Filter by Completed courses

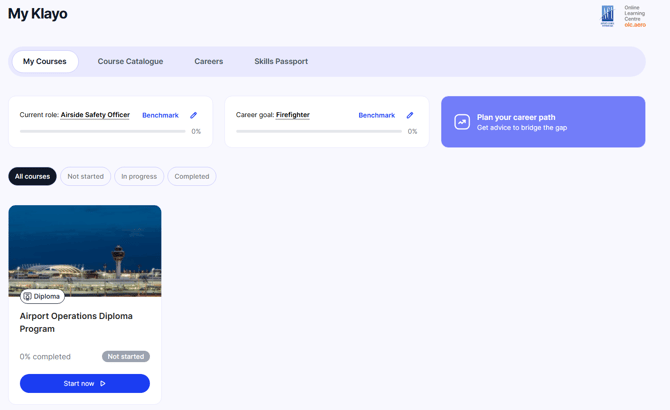[192, 176]
